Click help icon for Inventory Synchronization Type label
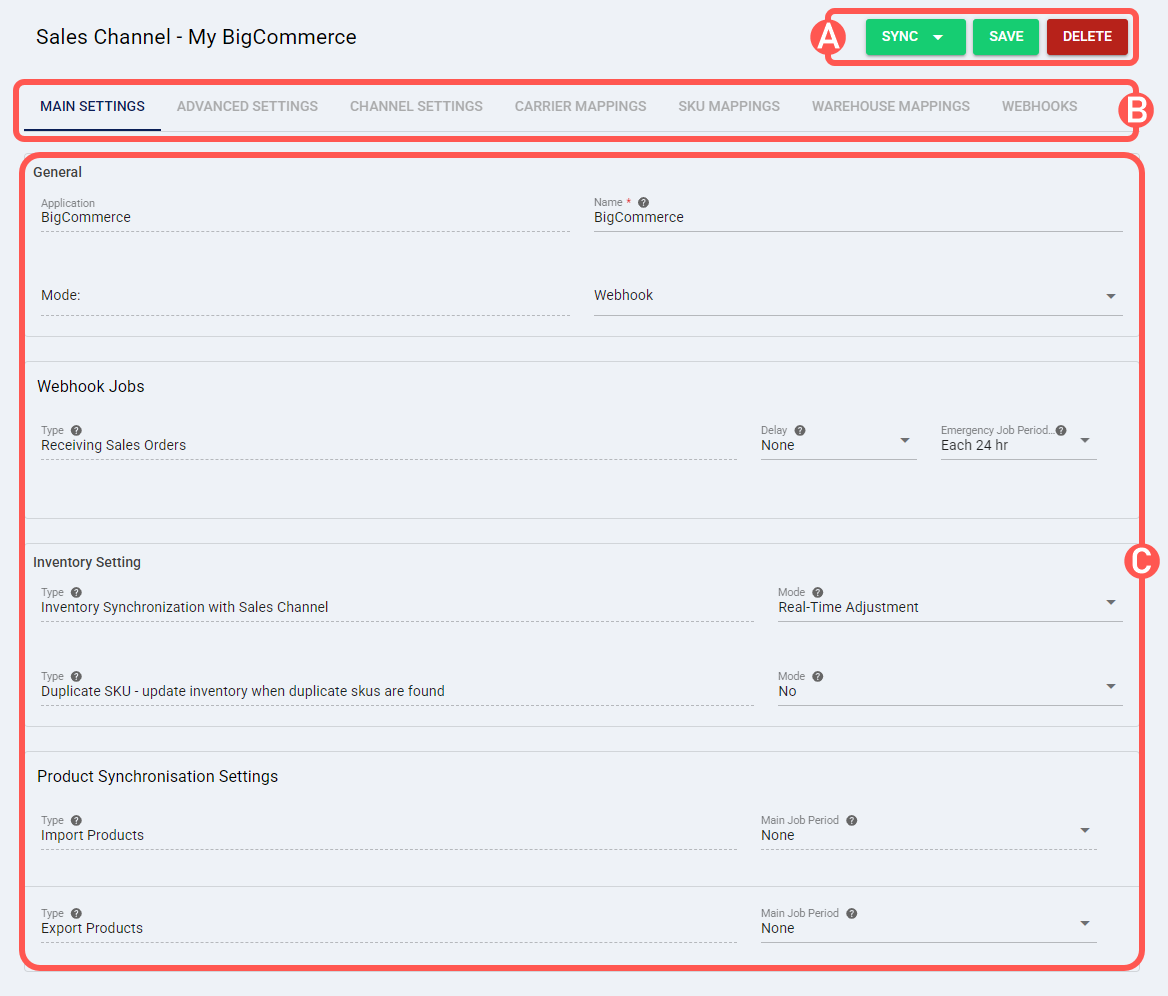1168x996 pixels. [76, 592]
